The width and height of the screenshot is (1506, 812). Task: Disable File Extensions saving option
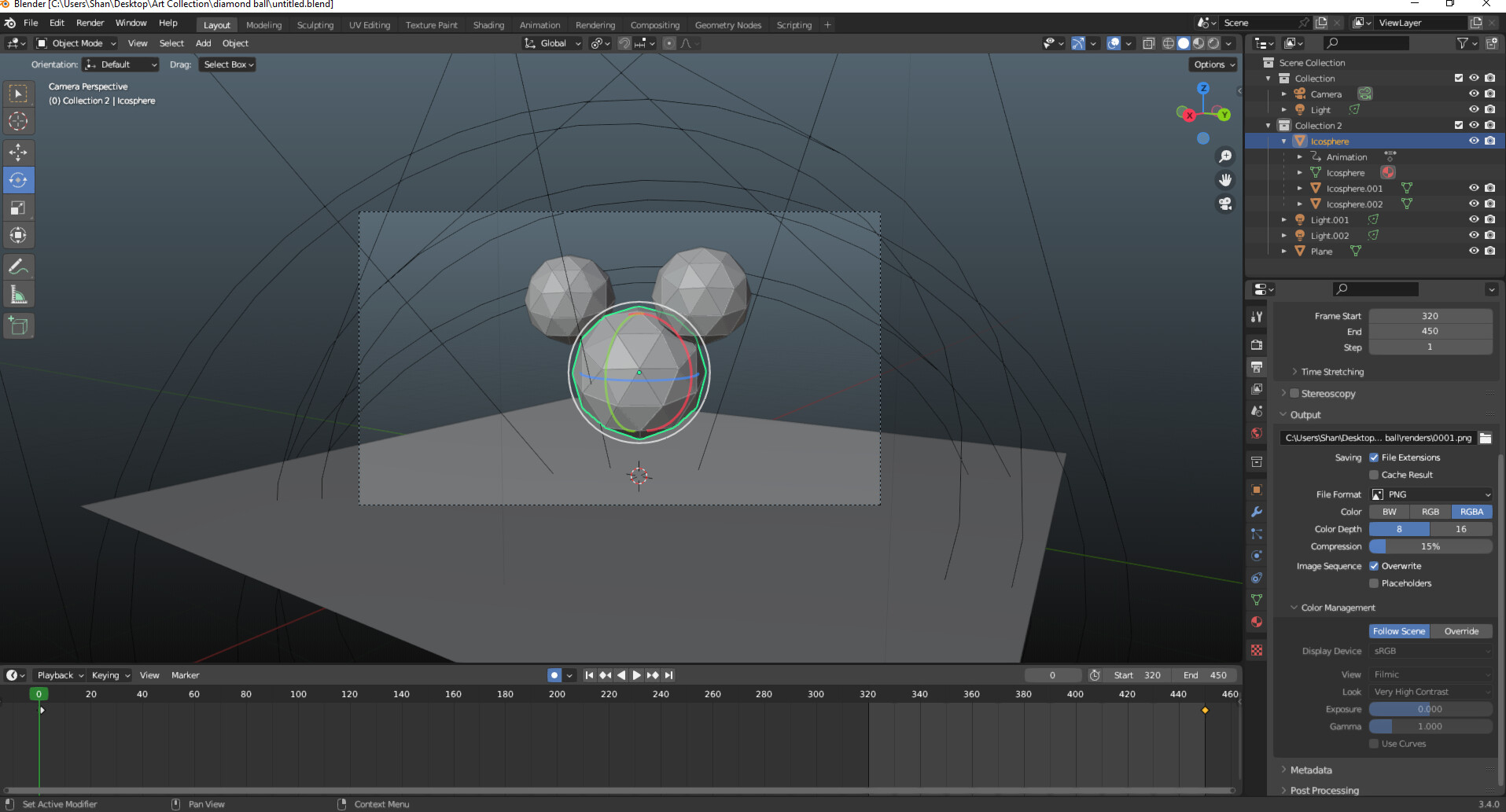[x=1374, y=457]
